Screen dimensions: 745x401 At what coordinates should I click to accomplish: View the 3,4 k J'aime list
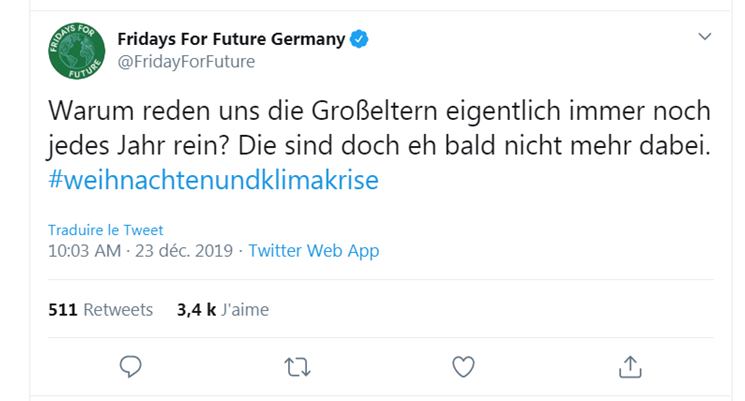pos(222,309)
